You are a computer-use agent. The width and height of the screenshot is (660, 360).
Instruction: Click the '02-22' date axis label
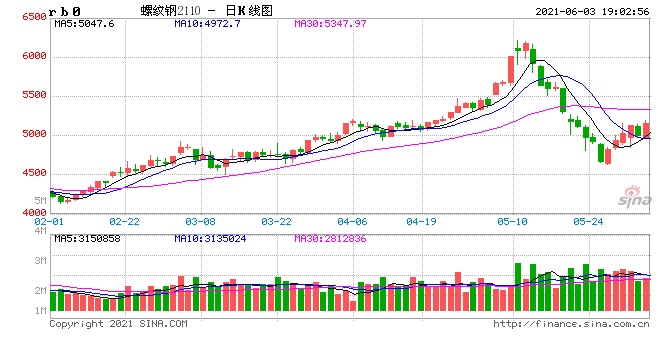pos(124,221)
